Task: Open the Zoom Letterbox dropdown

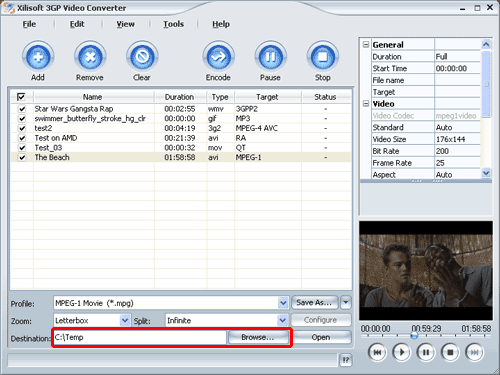Action: (125, 320)
